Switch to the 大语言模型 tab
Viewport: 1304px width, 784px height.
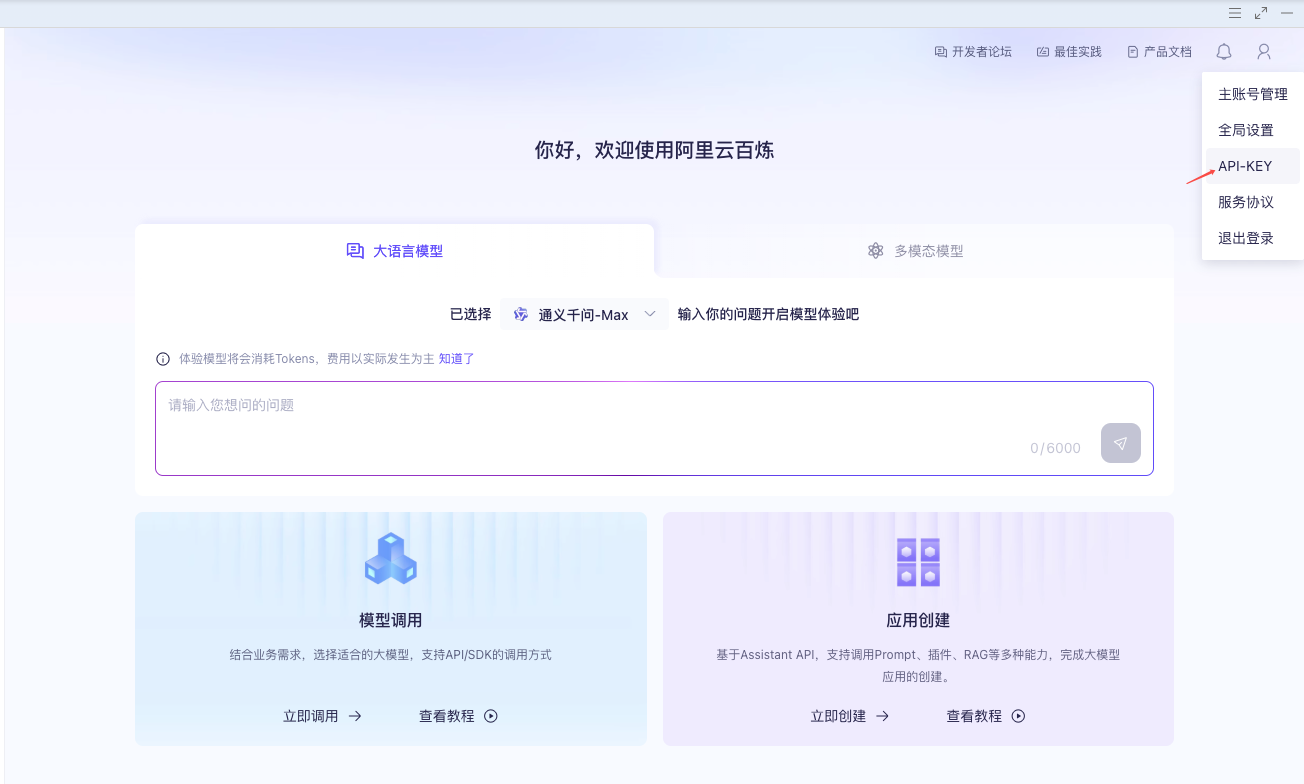pos(395,251)
